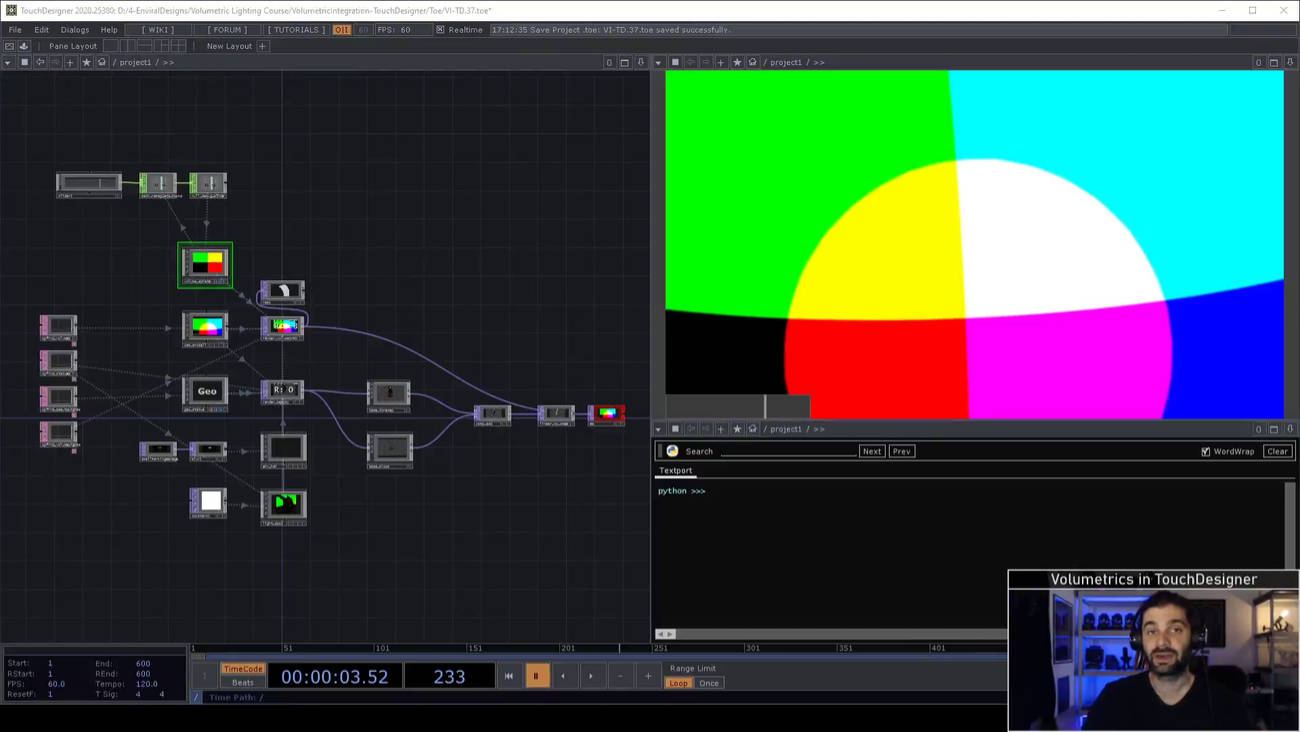Select the Textport tab
The height and width of the screenshot is (732, 1300).
coord(675,470)
